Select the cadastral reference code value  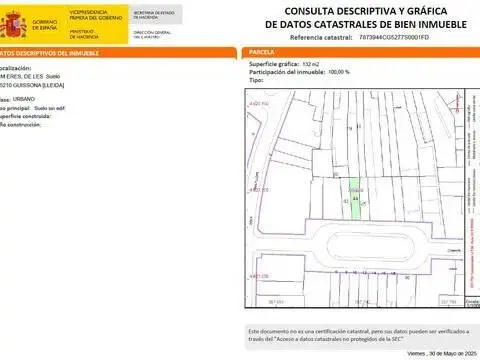[394, 37]
